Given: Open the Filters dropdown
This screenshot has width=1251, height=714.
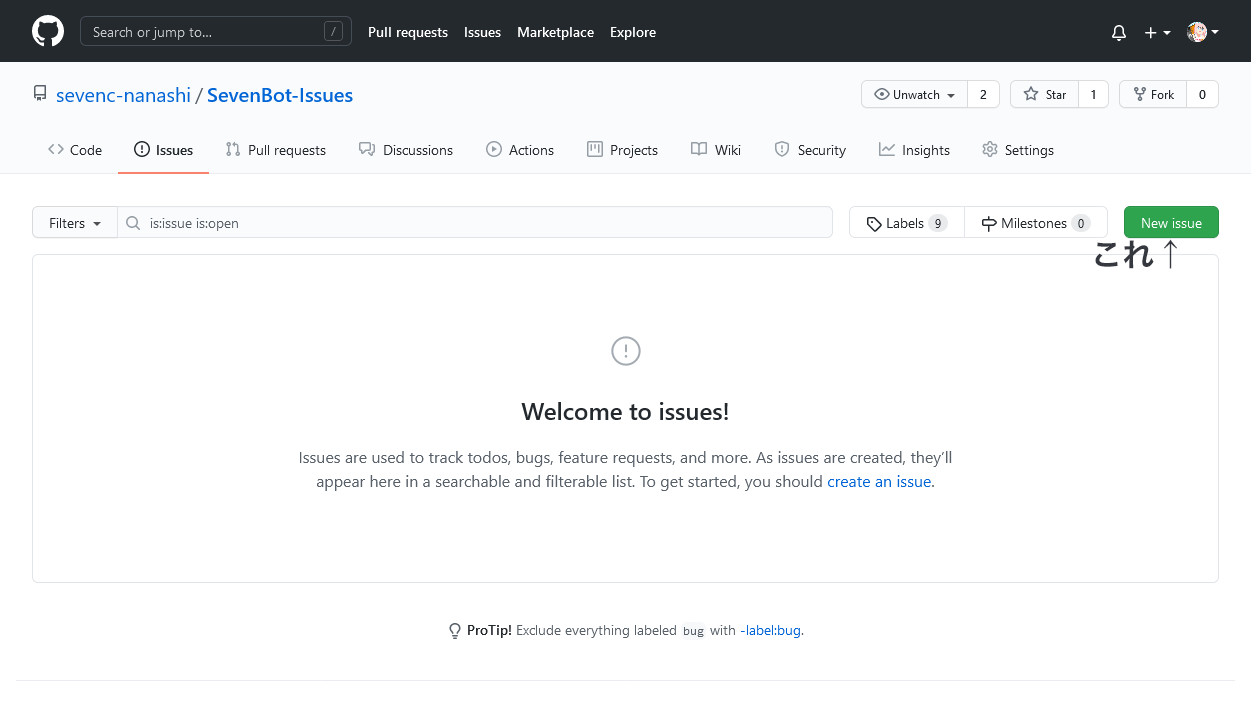Looking at the screenshot, I should [x=74, y=222].
